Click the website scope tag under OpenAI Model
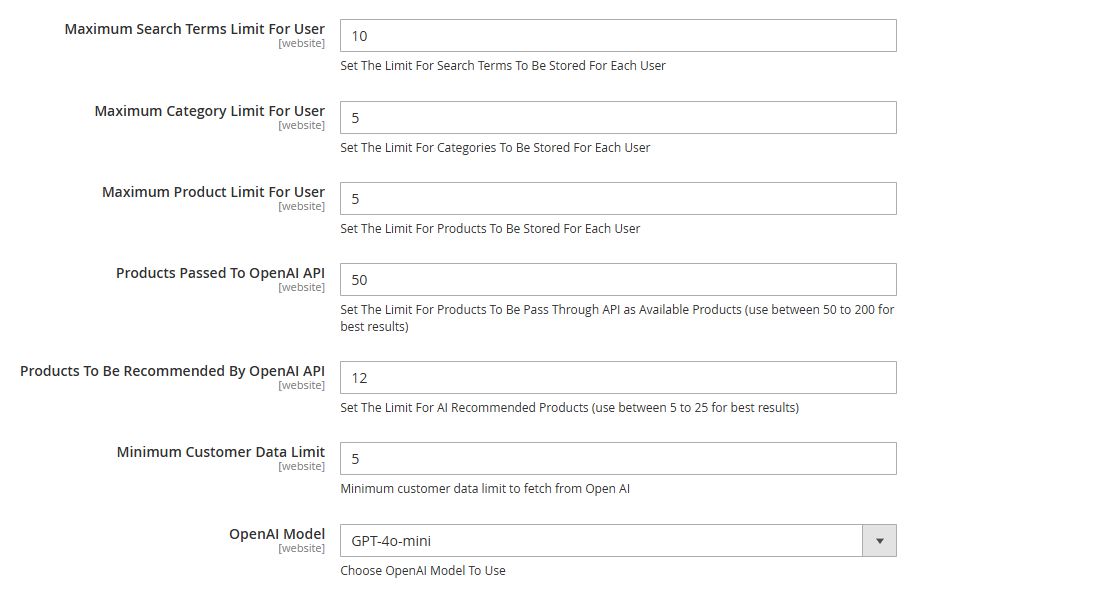The image size is (1105, 592). click(302, 548)
